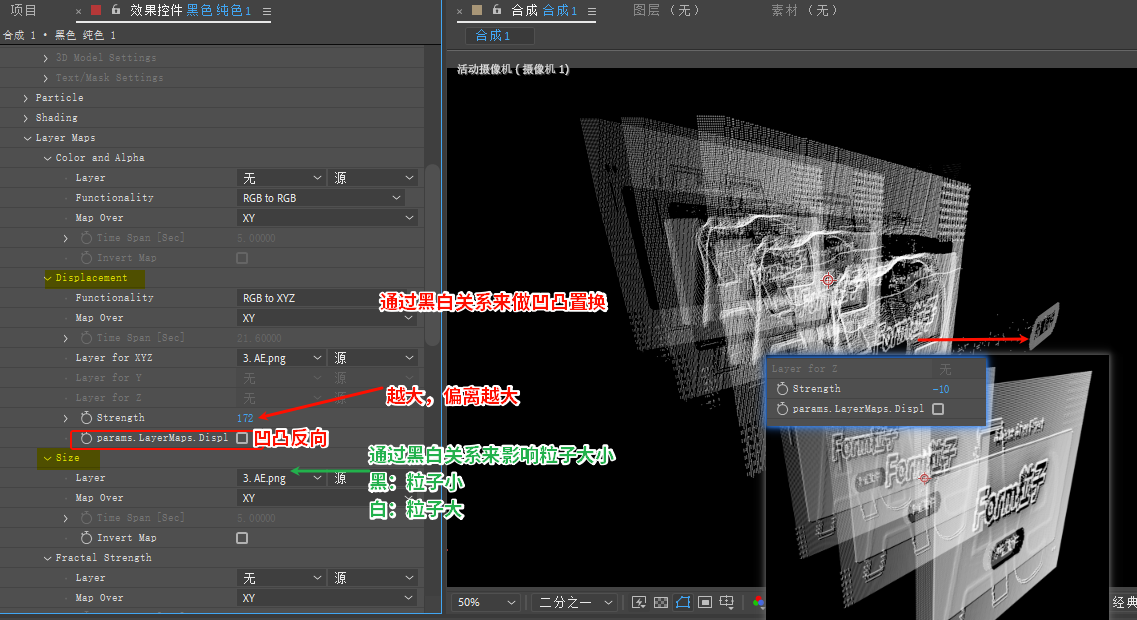Expand the Shading group
The width and height of the screenshot is (1137, 620).
coord(25,117)
